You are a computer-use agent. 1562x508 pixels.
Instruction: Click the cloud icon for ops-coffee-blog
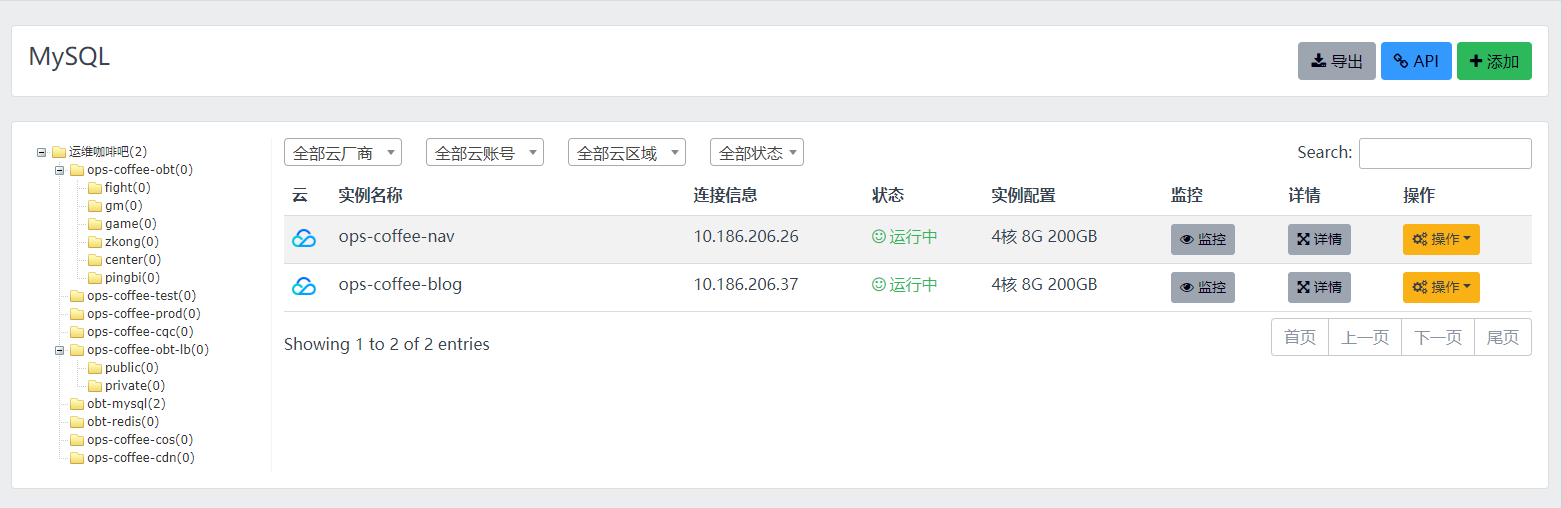pos(303,287)
